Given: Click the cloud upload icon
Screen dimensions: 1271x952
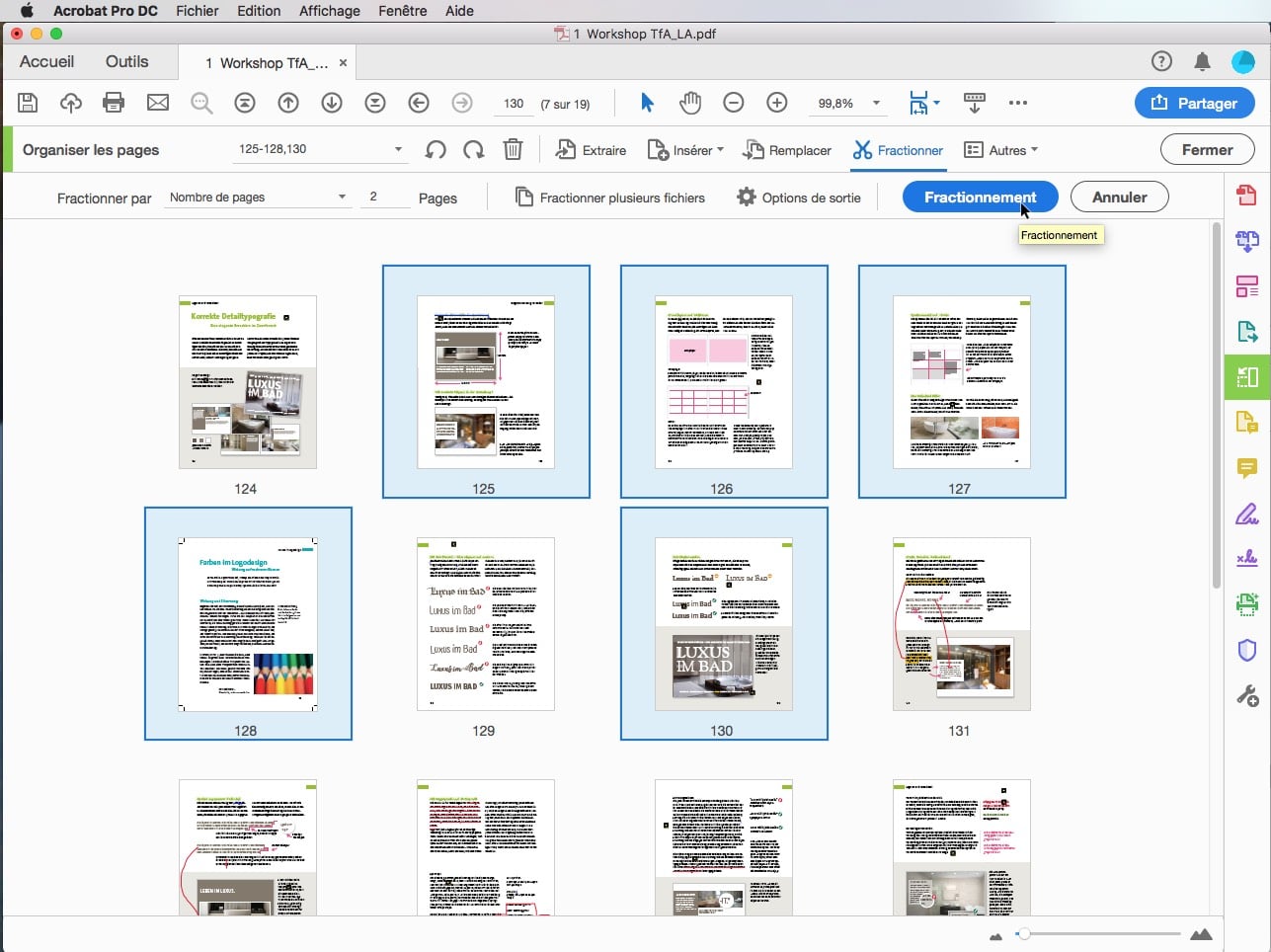Looking at the screenshot, I should (x=71, y=103).
